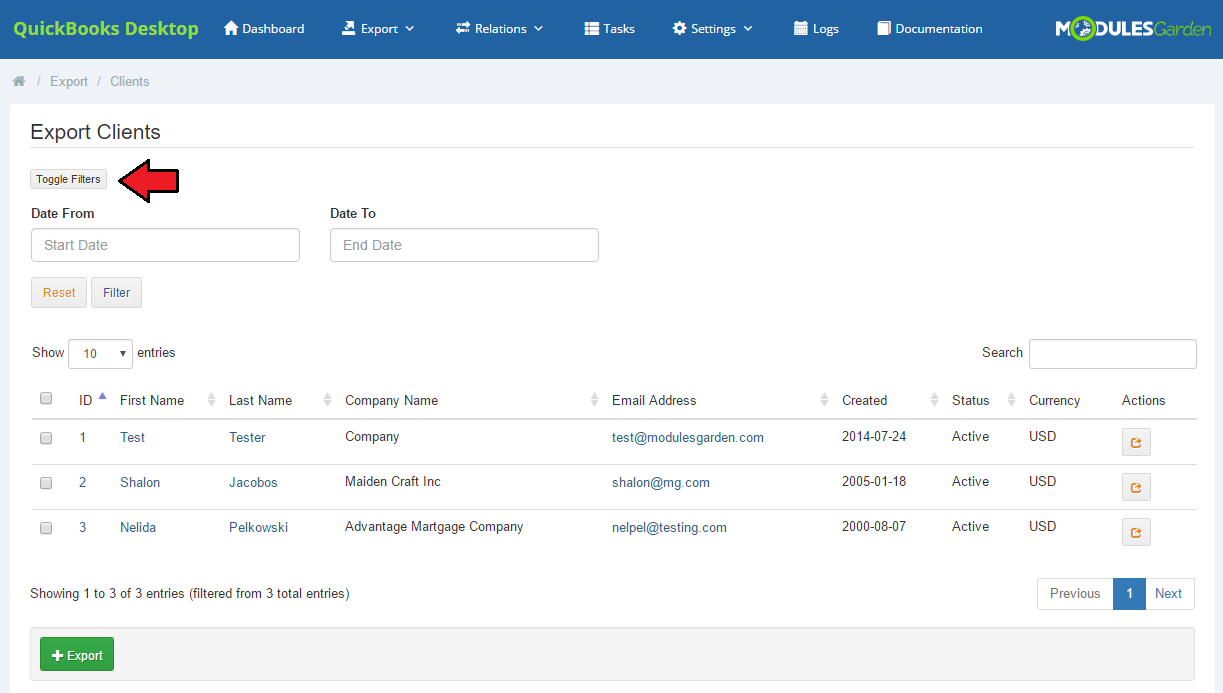Open client ID 1 link
Viewport: 1223px width, 693px height.
coord(83,437)
